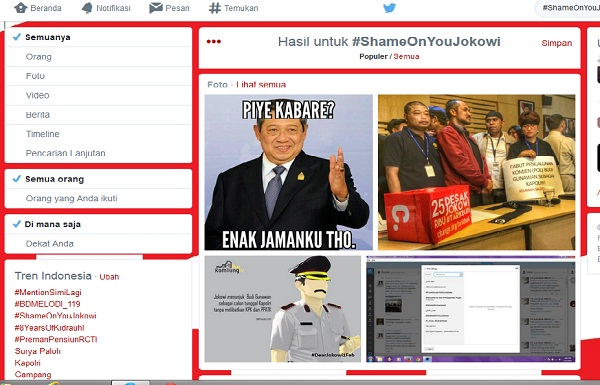Open the three-dots options menu
Image resolution: width=600 pixels, height=385 pixels.
(x=214, y=41)
